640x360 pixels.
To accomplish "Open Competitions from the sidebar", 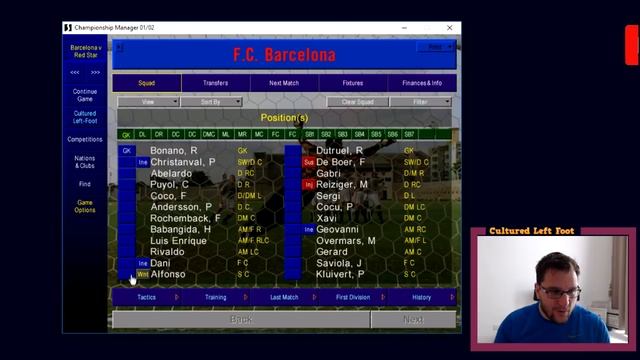I will pos(85,140).
